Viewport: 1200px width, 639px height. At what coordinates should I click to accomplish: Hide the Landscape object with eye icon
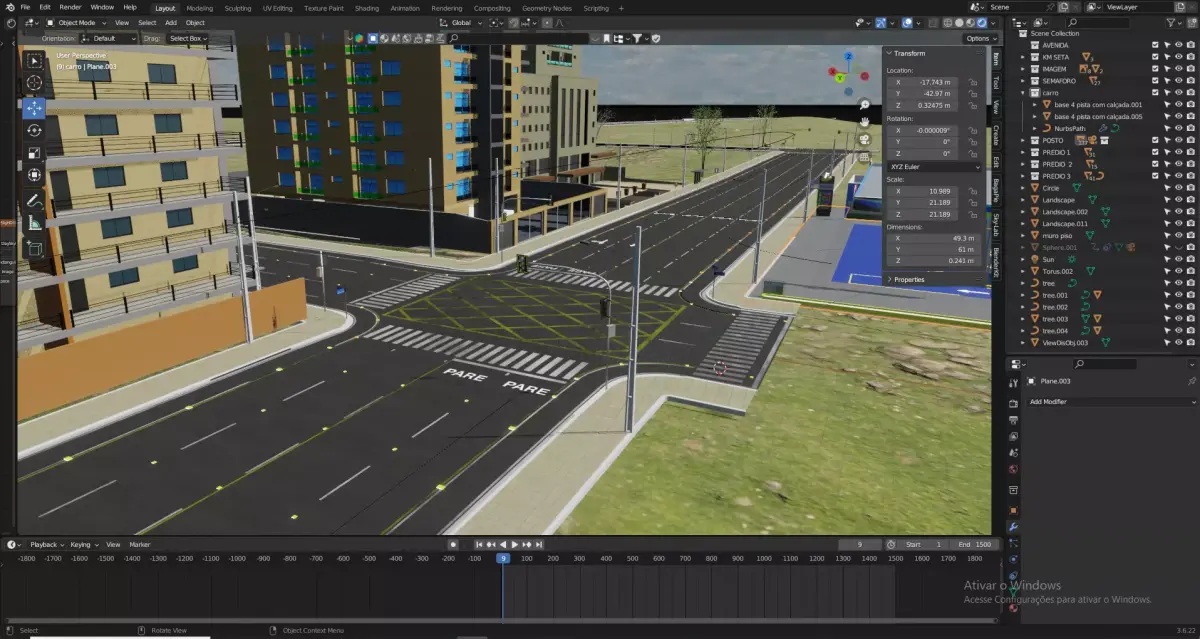(x=1178, y=200)
